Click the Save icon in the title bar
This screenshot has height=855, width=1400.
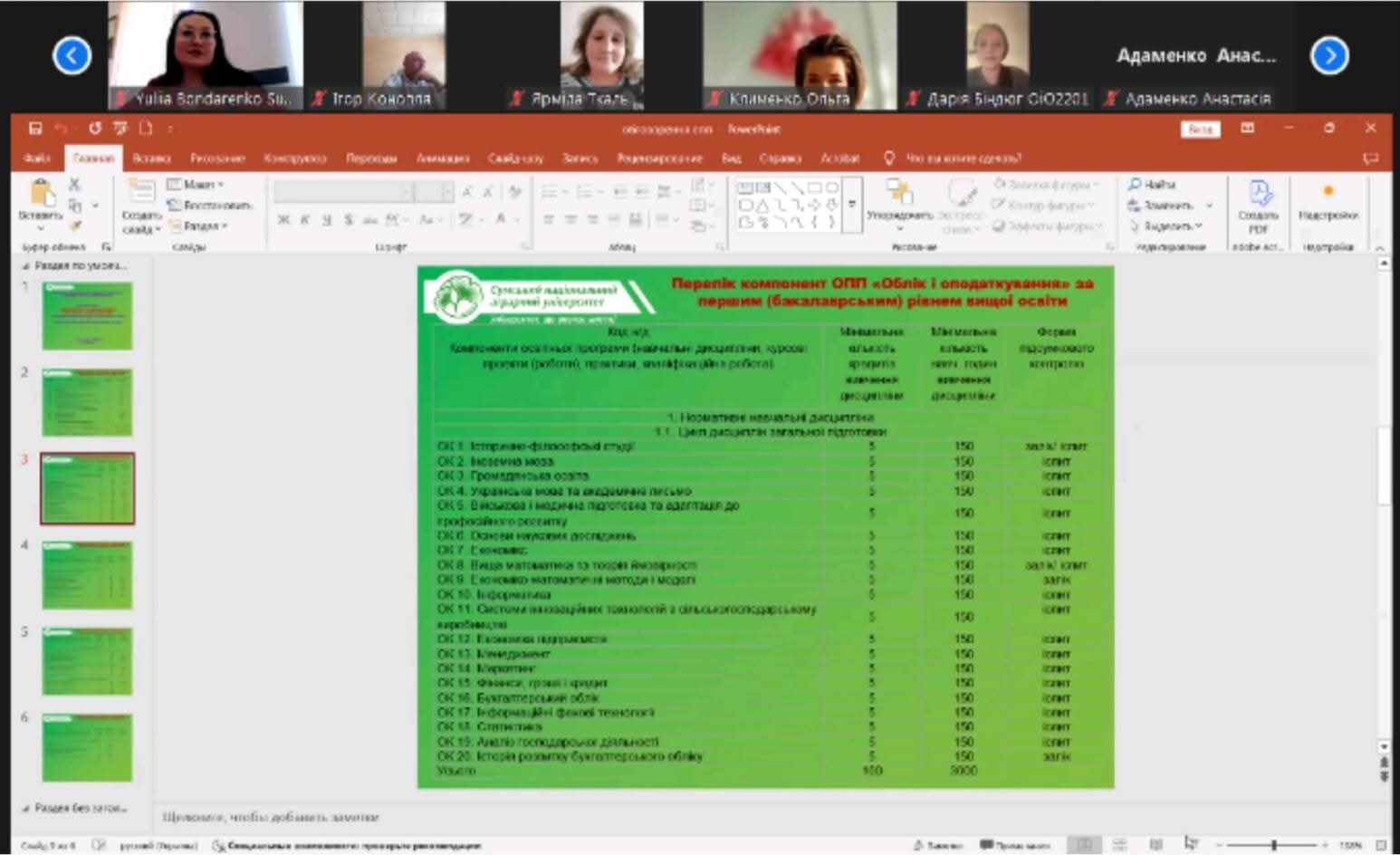pyautogui.click(x=35, y=129)
